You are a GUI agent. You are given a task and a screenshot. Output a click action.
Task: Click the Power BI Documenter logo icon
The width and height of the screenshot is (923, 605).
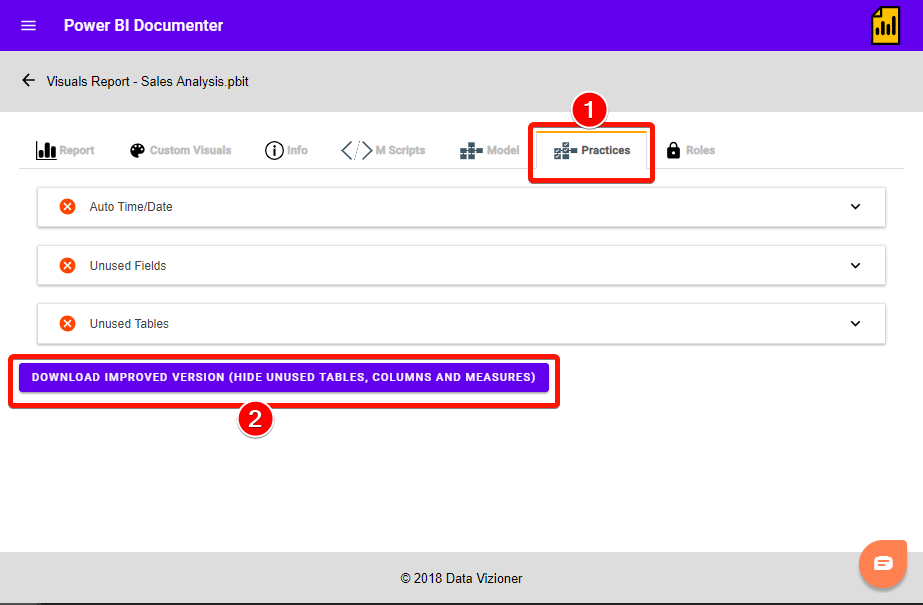pos(885,25)
